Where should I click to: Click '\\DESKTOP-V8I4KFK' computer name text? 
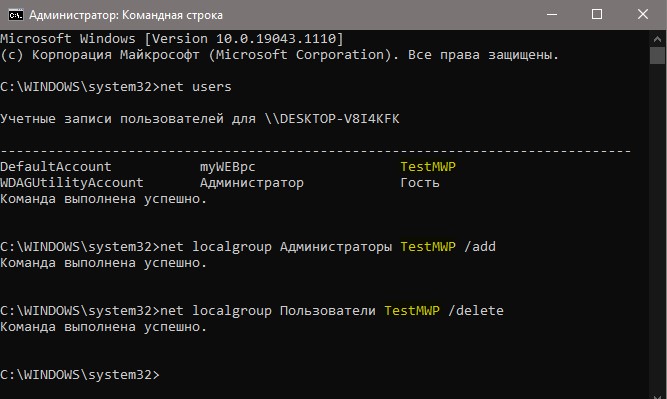tap(332, 119)
